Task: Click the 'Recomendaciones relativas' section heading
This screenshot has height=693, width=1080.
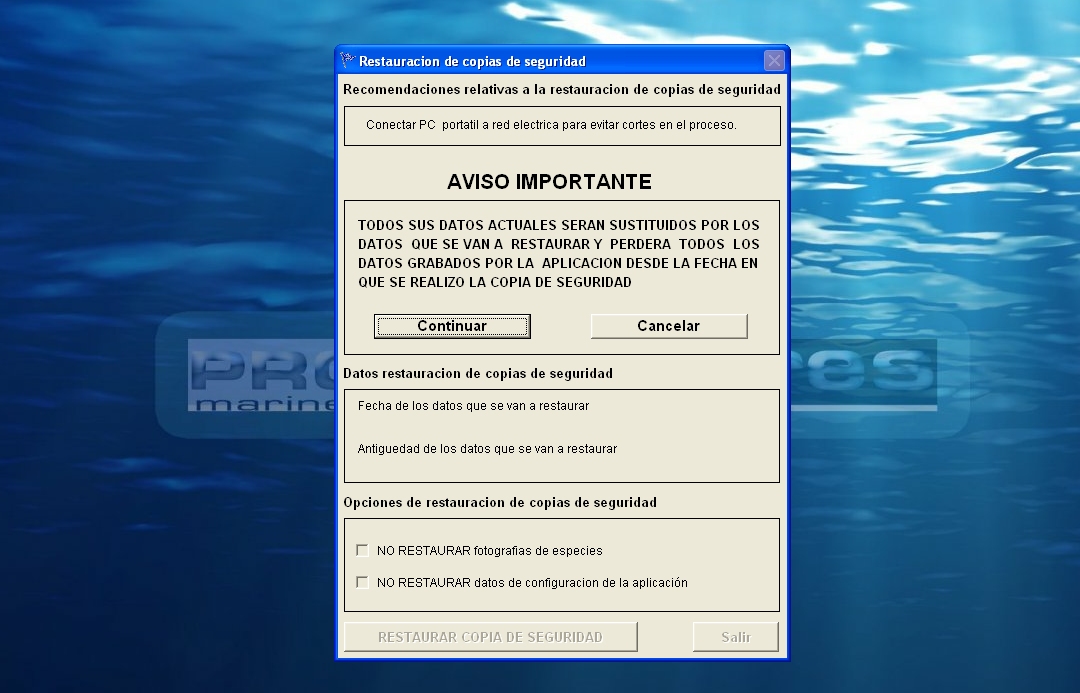Action: (561, 89)
